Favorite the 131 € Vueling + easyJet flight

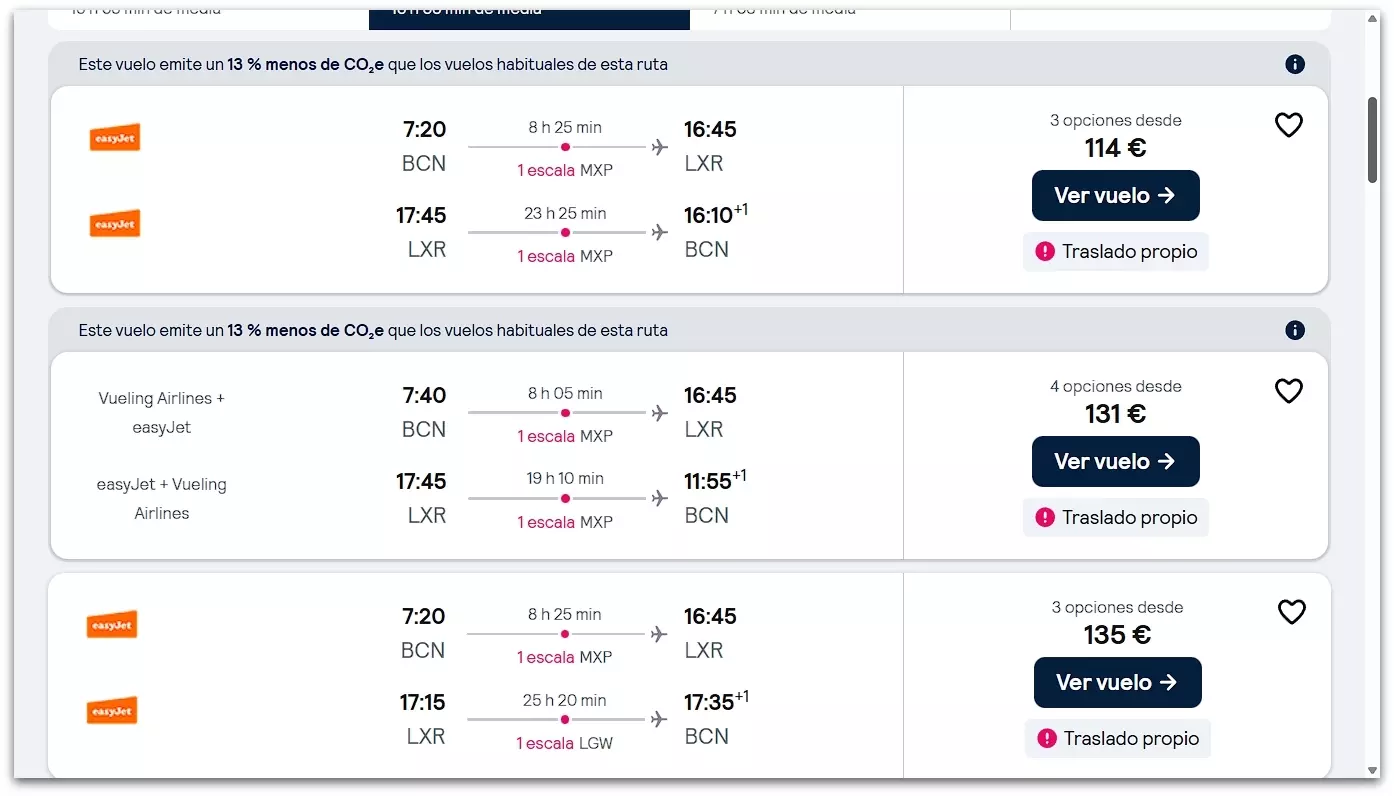(x=1289, y=392)
